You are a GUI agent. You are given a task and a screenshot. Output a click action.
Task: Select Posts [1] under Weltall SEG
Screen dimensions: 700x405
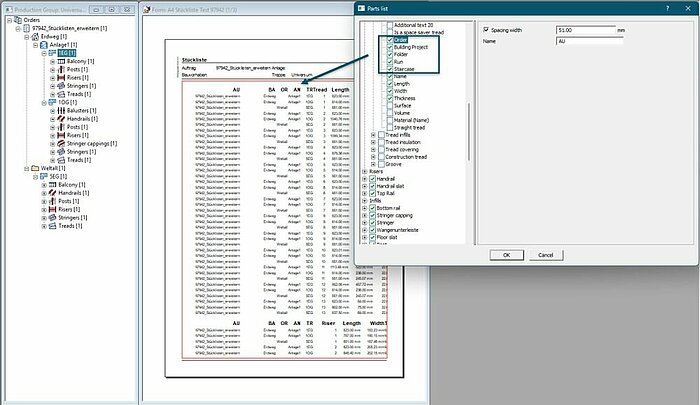(69, 201)
